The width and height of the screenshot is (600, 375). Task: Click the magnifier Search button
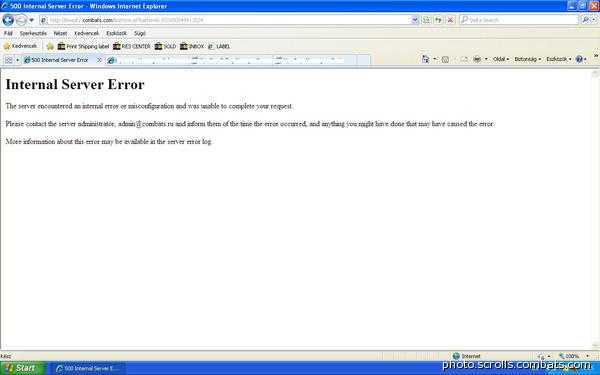585,20
